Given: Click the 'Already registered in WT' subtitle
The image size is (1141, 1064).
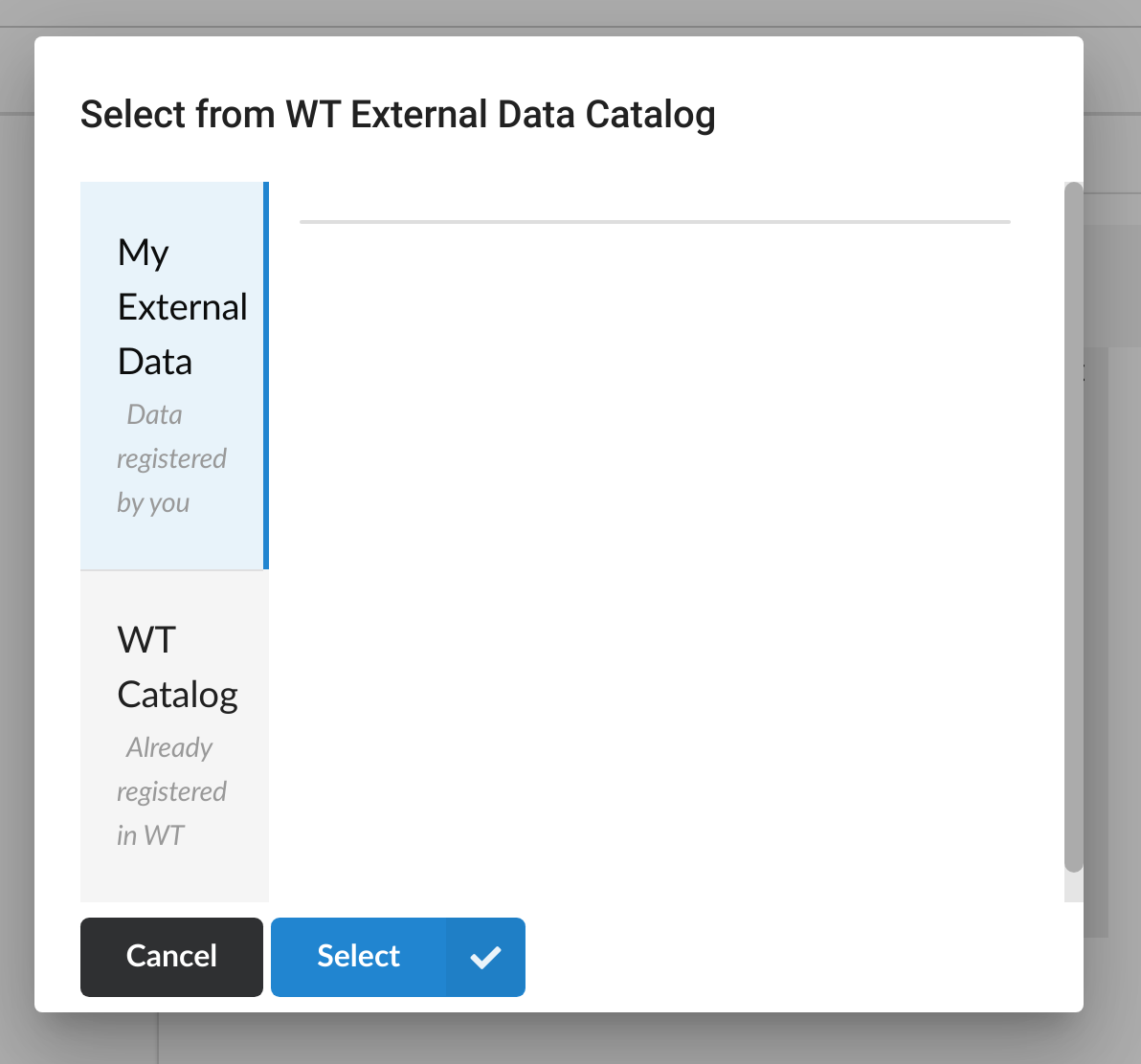Looking at the screenshot, I should [171, 791].
